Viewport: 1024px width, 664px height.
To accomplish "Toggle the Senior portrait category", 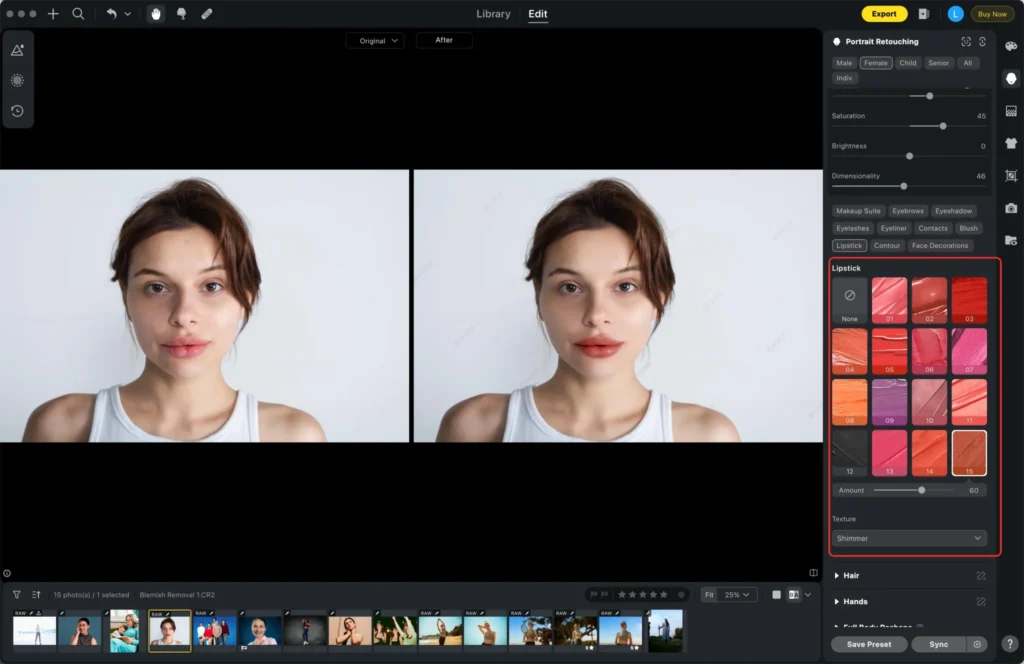I will coord(938,63).
